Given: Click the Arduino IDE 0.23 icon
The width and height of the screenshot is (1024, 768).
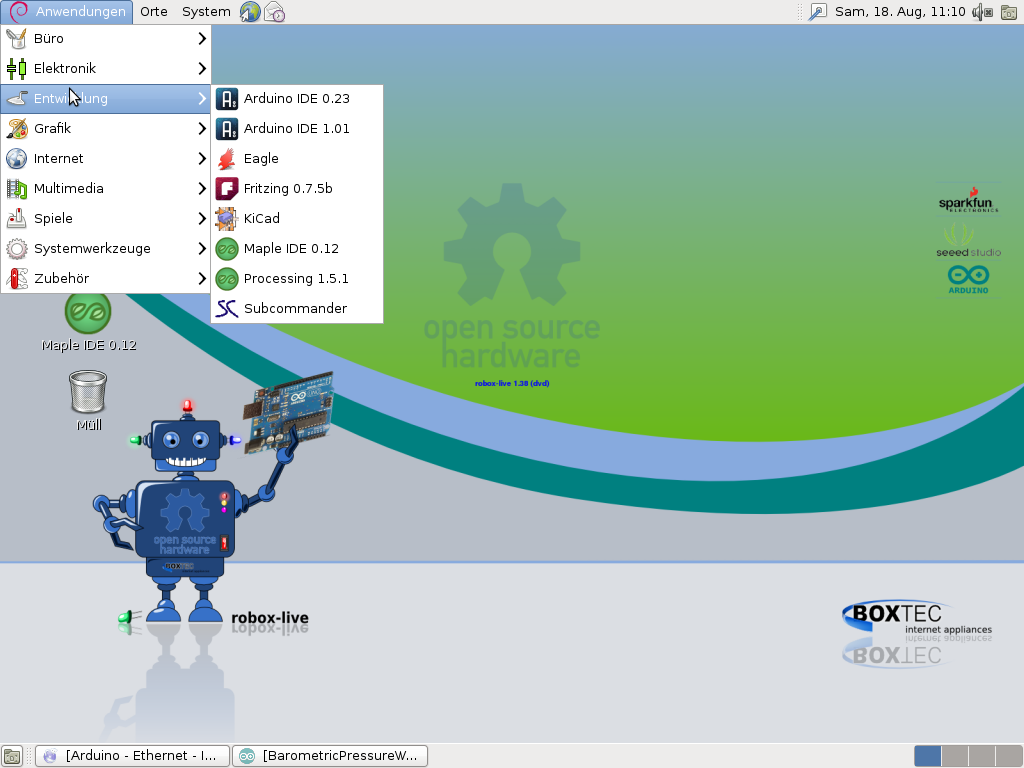Looking at the screenshot, I should tap(227, 99).
